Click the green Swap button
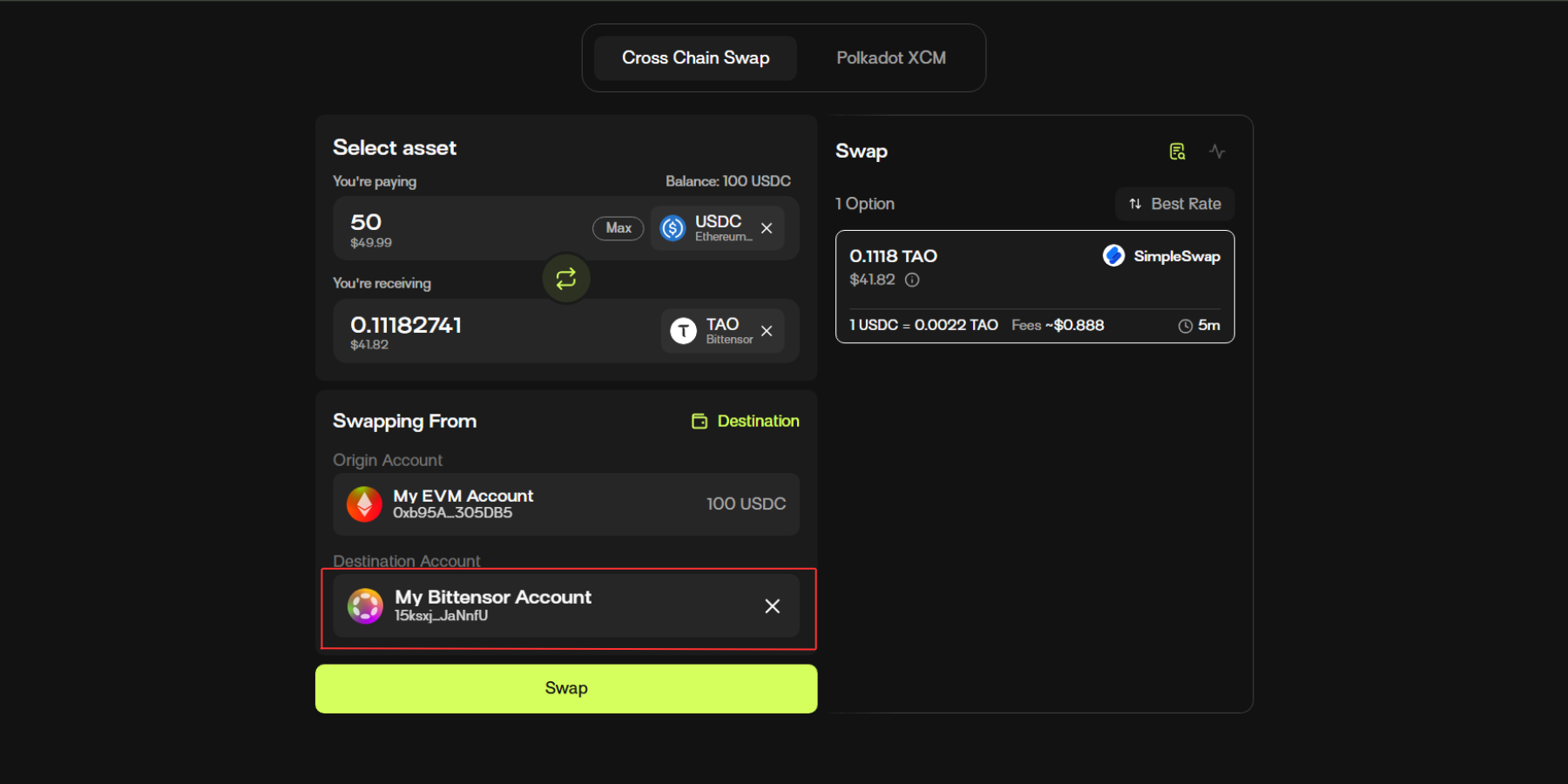 click(x=566, y=688)
